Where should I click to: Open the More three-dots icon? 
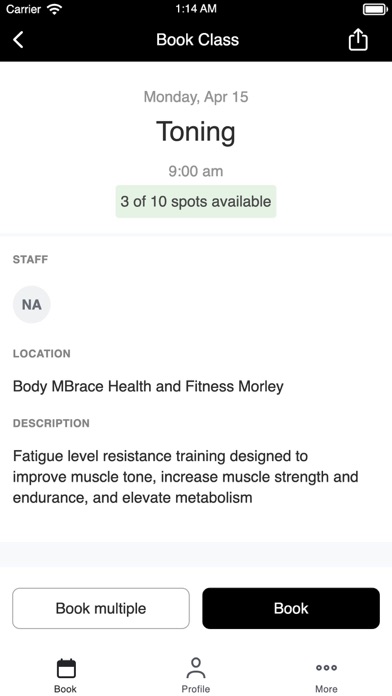pos(326,668)
